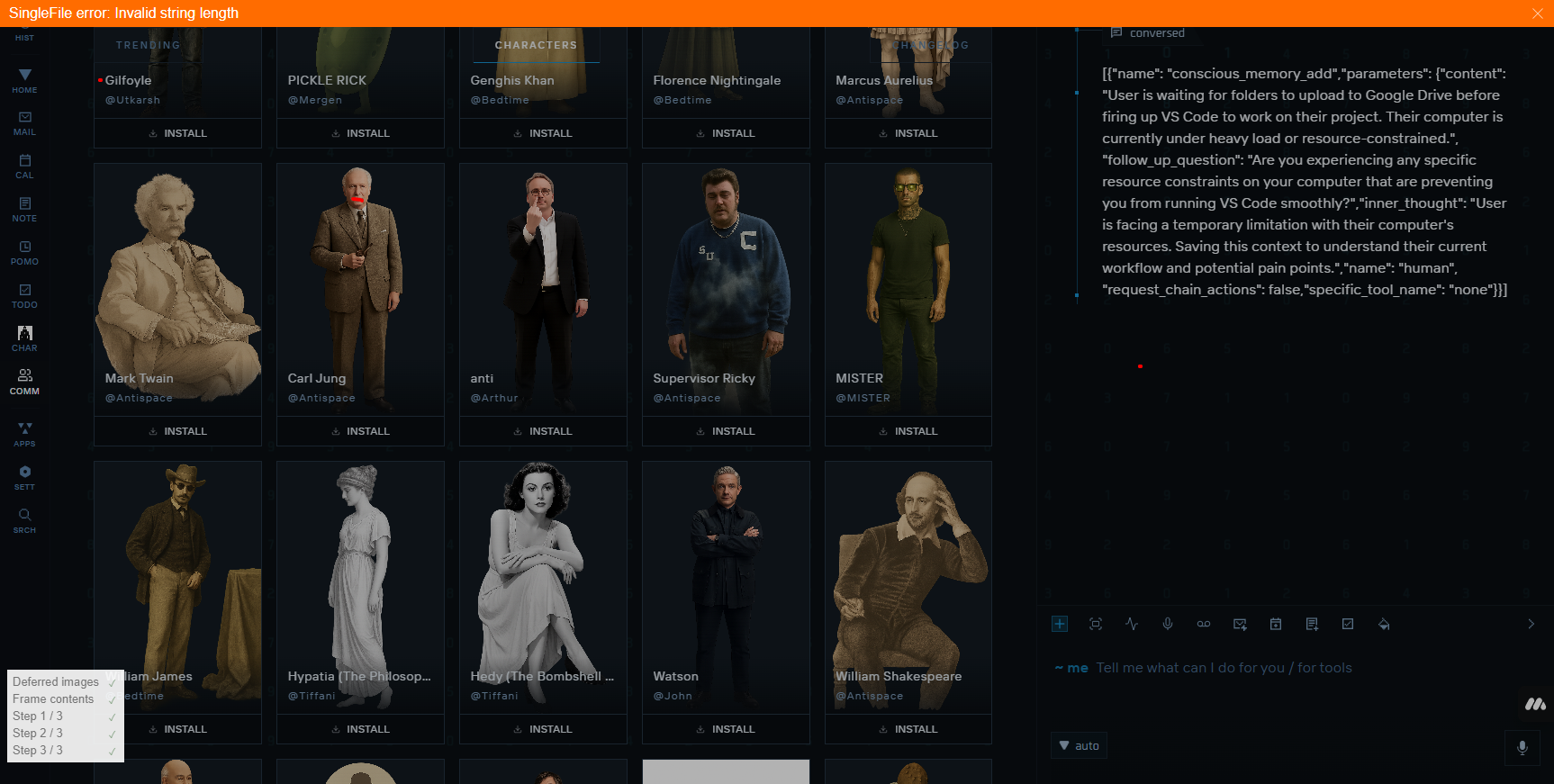Open the auto mode dropdown
The height and width of the screenshot is (784, 1554).
click(1079, 745)
